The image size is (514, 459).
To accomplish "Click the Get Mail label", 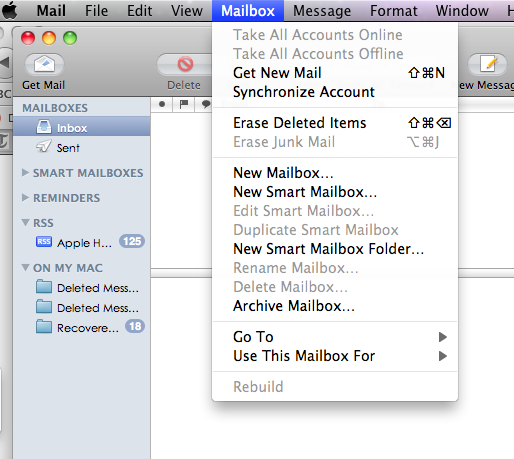I will tap(43, 85).
